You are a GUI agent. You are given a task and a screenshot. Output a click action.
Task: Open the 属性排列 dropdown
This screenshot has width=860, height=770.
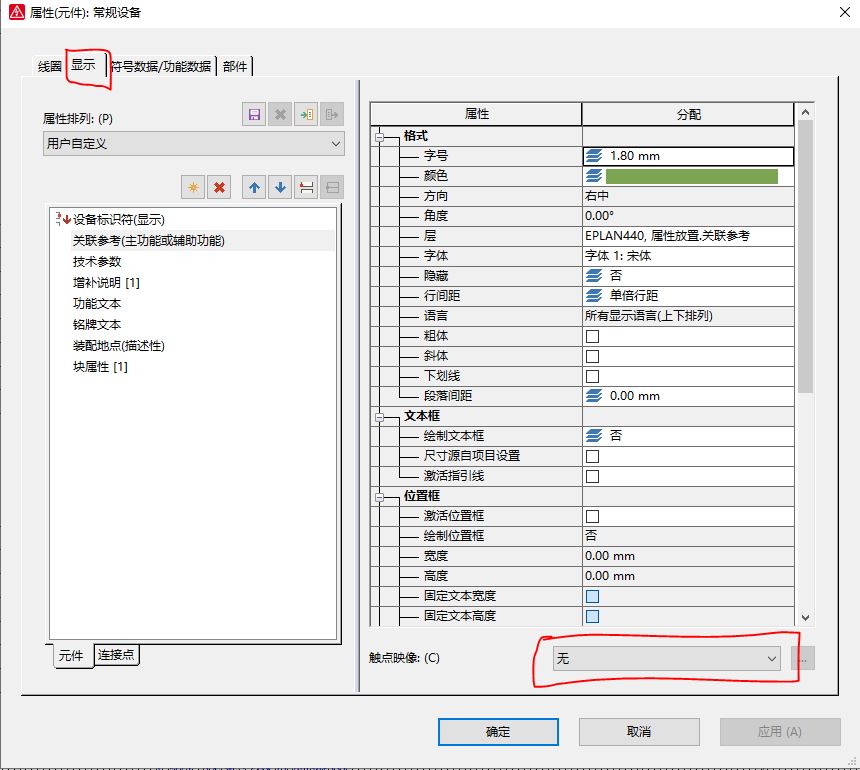[x=194, y=144]
